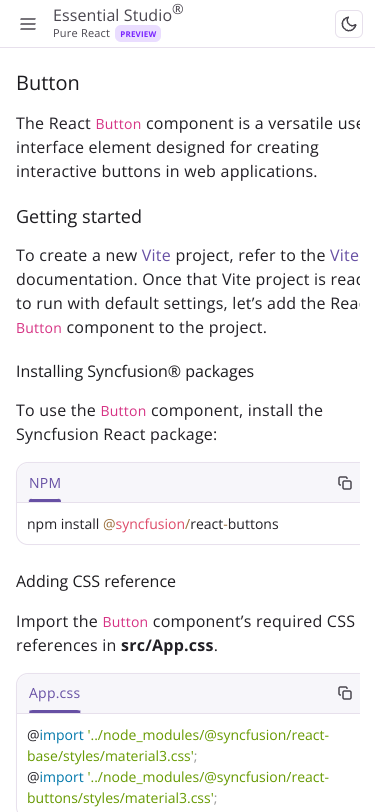375x812 pixels.
Task: Open the Vite documentation link after 'refer to the'
Action: tap(344, 255)
